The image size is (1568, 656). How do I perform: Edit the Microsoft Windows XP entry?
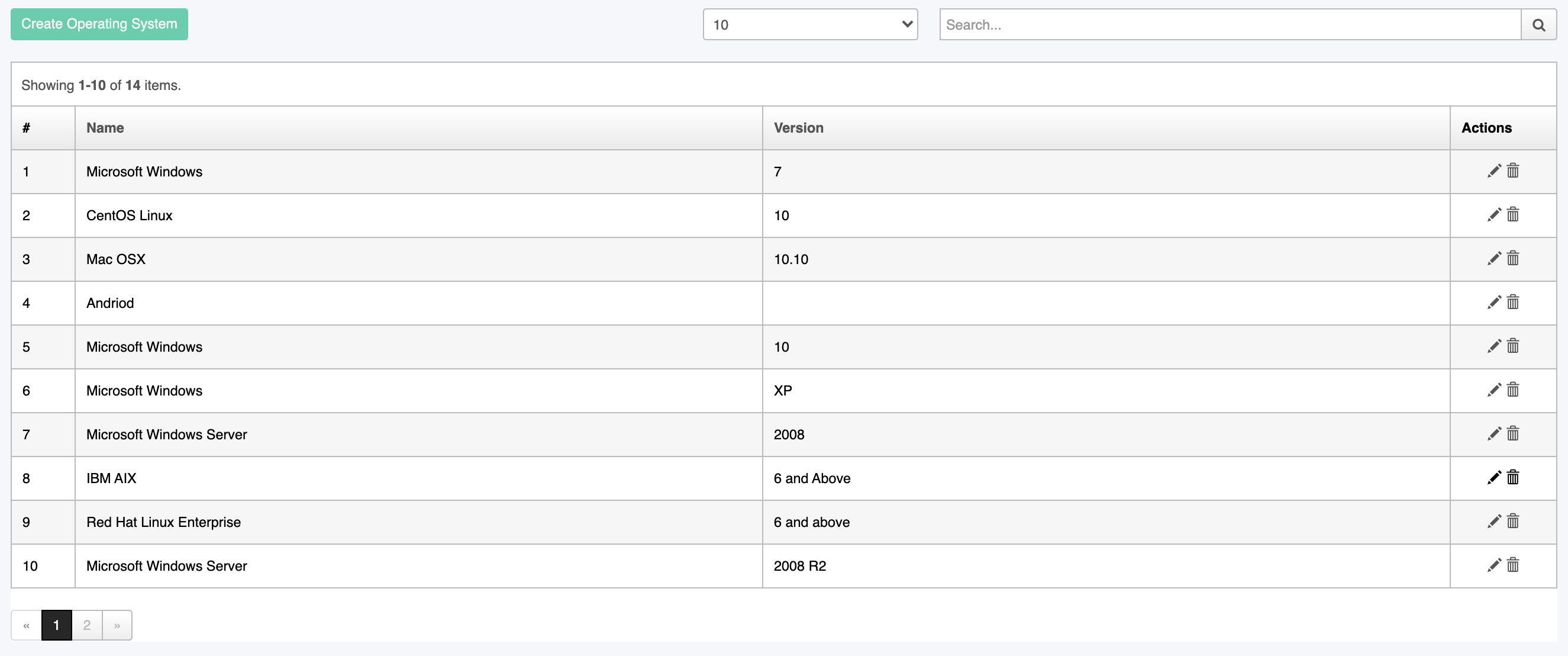1493,390
